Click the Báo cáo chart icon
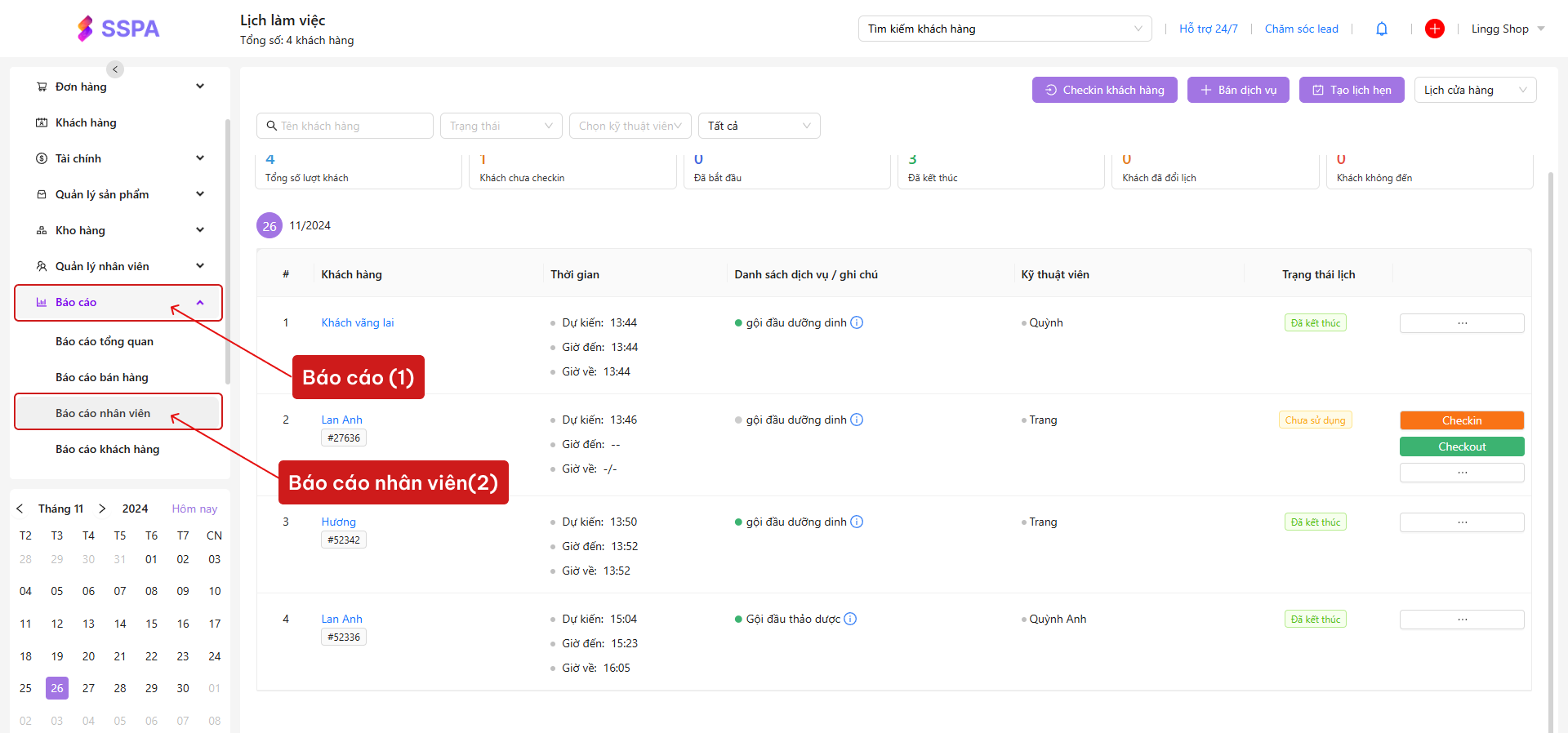This screenshot has width=1568, height=733. coord(42,302)
